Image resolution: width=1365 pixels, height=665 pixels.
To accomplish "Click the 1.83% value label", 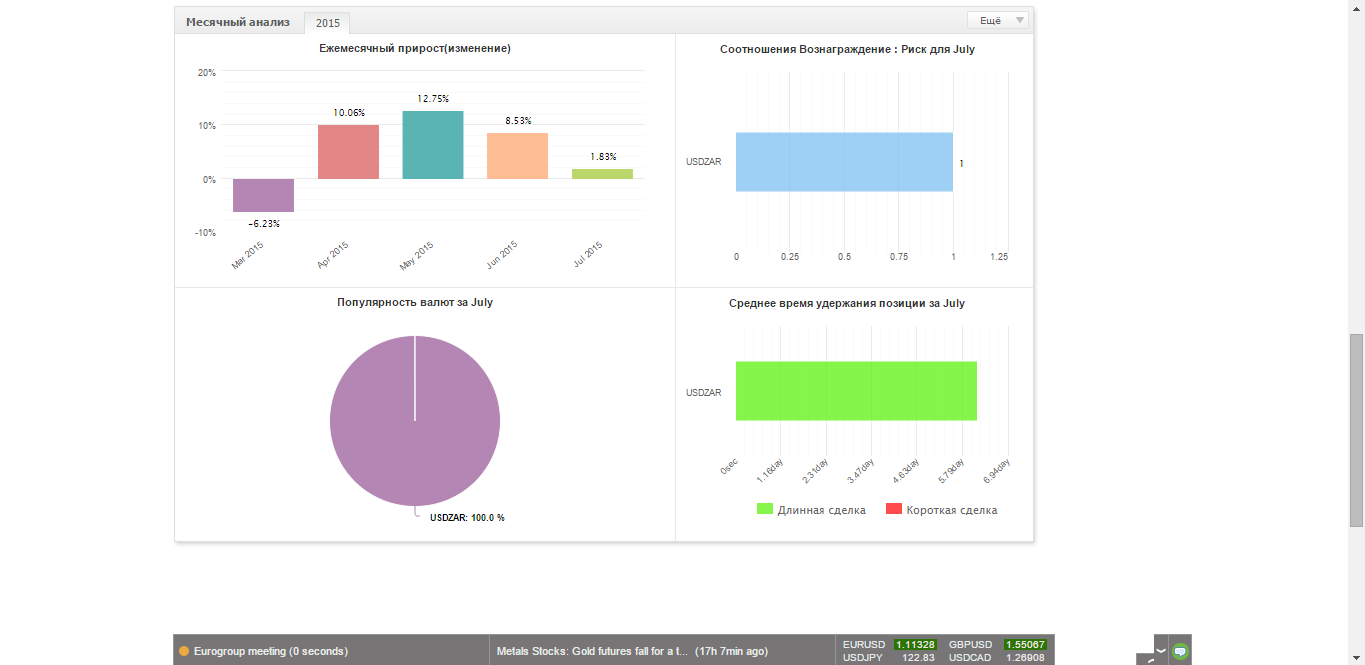I will [x=603, y=157].
